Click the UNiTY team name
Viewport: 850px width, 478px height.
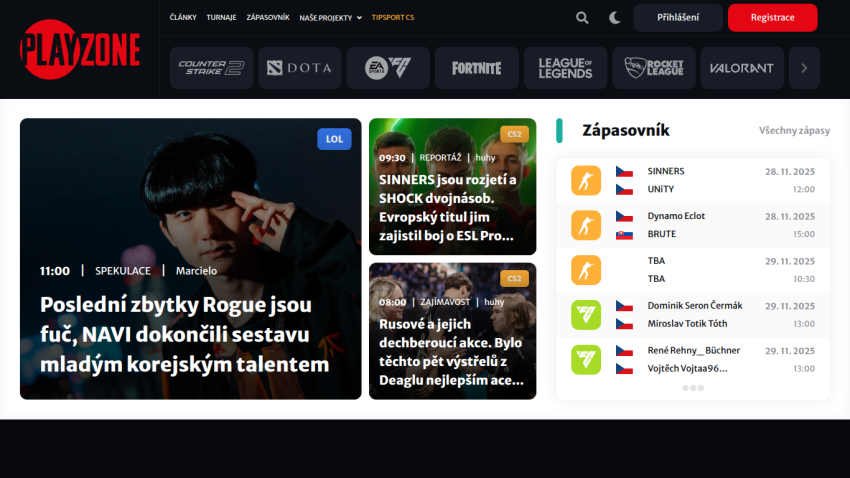[660, 189]
